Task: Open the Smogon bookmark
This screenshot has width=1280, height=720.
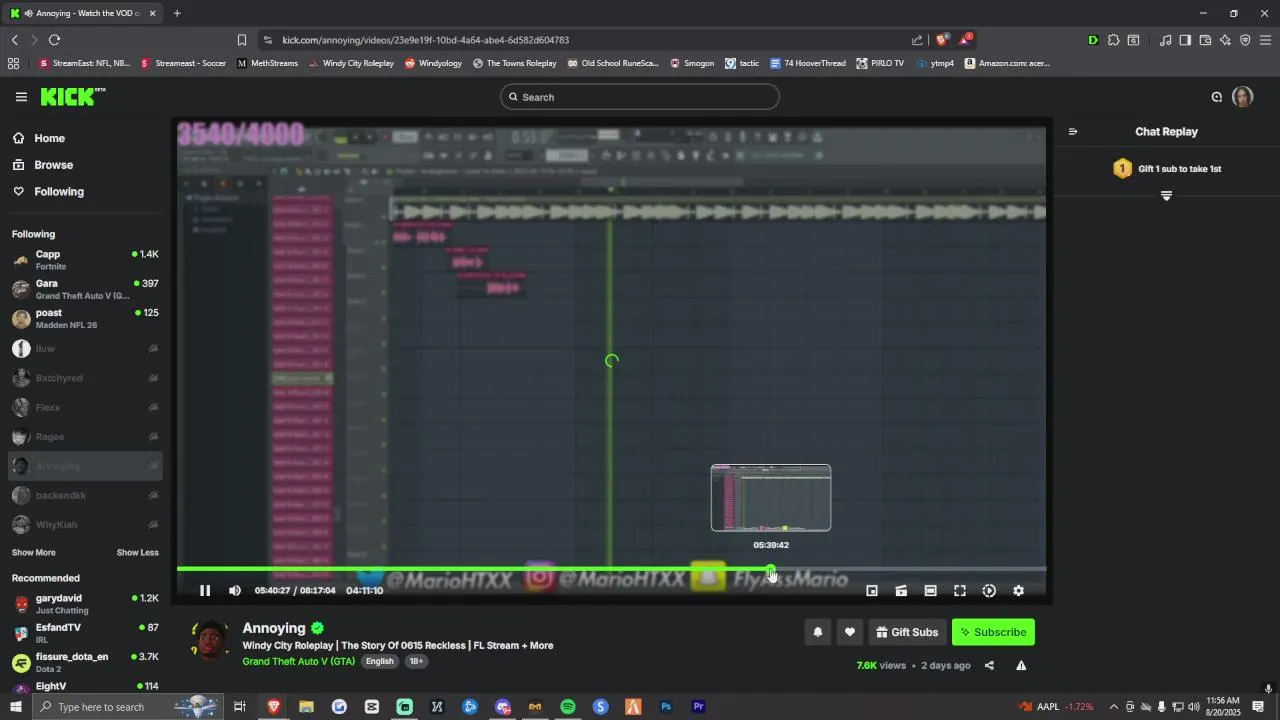Action: tap(692, 63)
